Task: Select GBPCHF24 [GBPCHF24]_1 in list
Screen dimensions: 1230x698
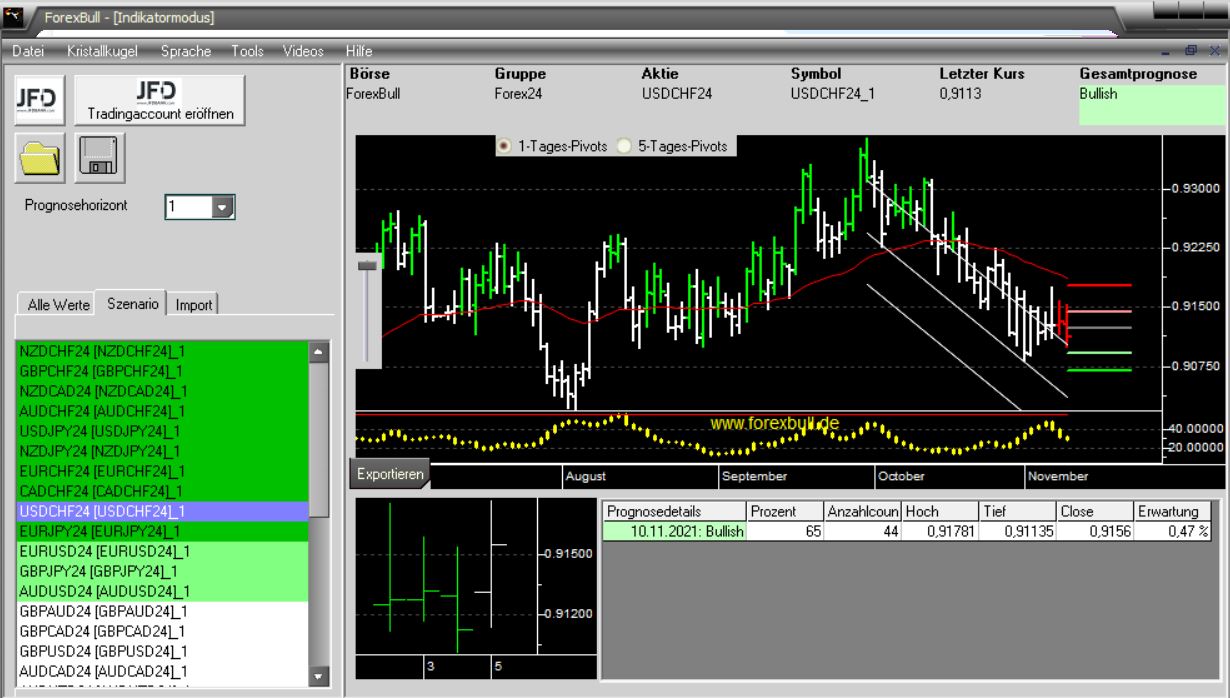Action: click(163, 371)
